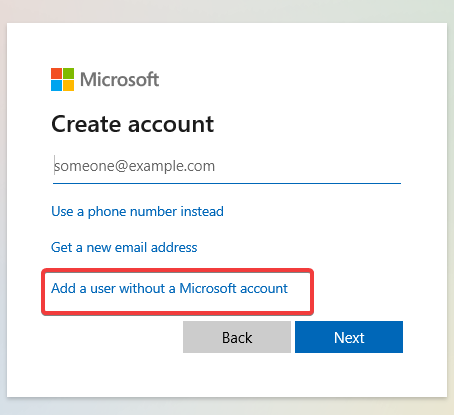Viewport: 454px width, 415px height.
Task: Click the red square in Microsoft logo
Action: point(56,73)
